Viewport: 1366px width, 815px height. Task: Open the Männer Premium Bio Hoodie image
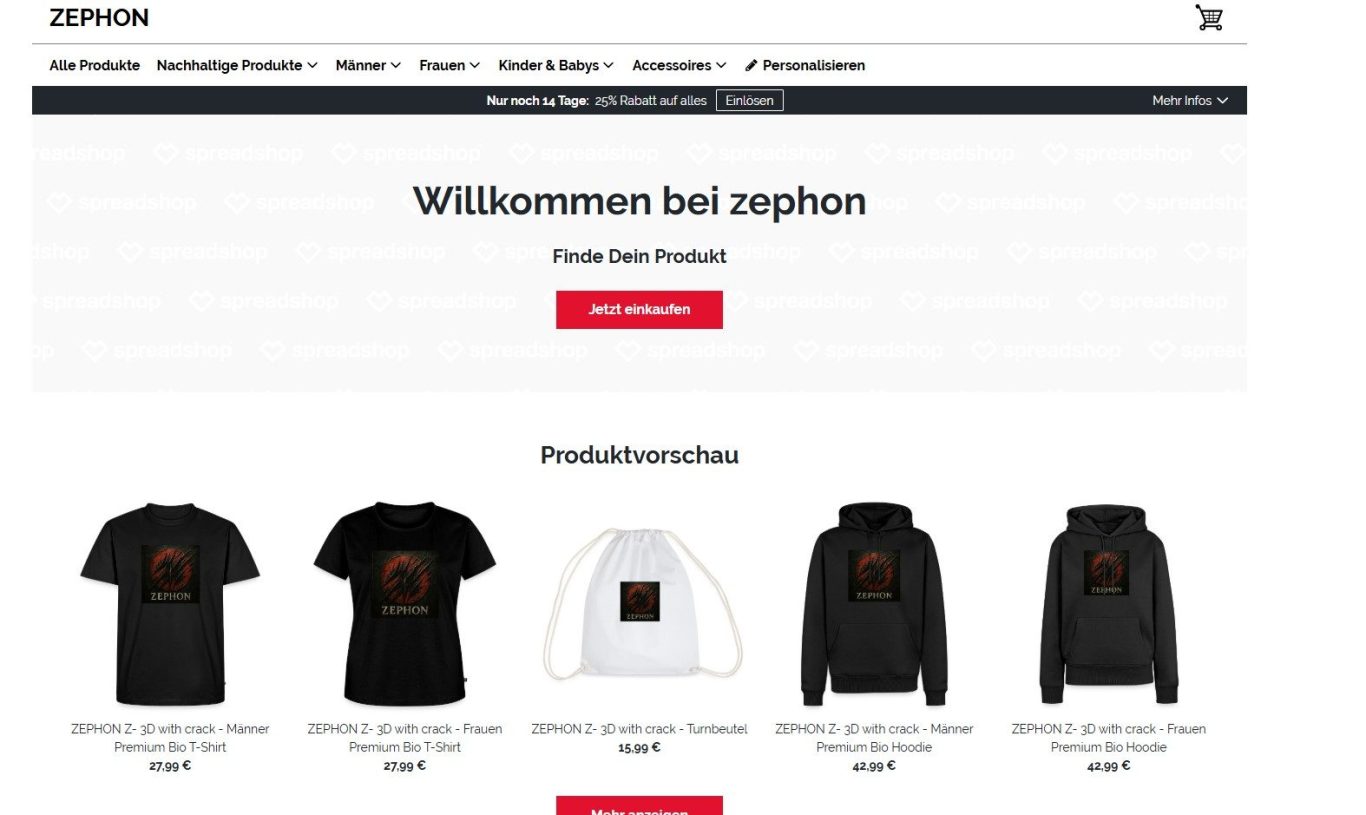tap(874, 605)
